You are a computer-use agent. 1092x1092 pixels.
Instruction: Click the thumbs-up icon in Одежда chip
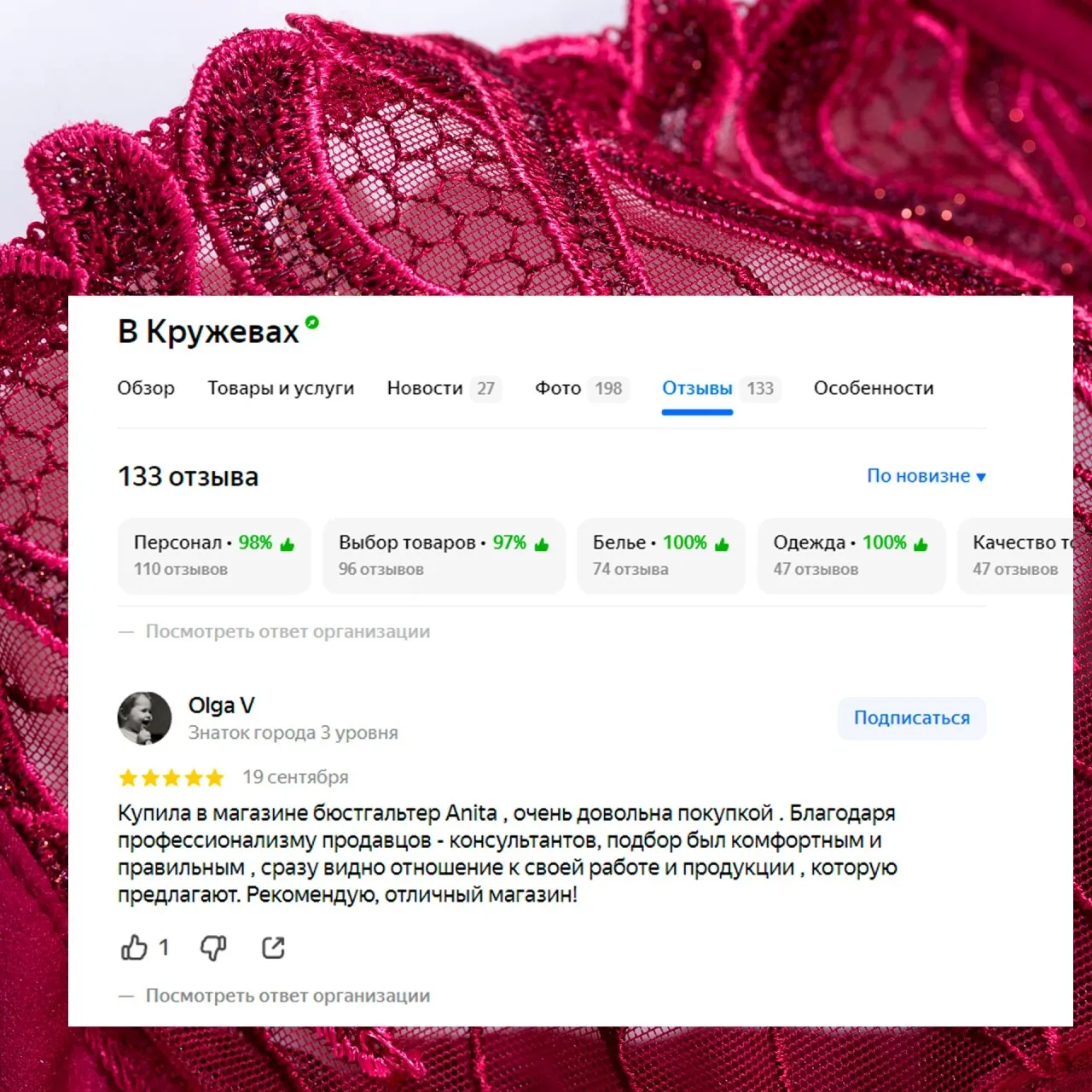921,544
